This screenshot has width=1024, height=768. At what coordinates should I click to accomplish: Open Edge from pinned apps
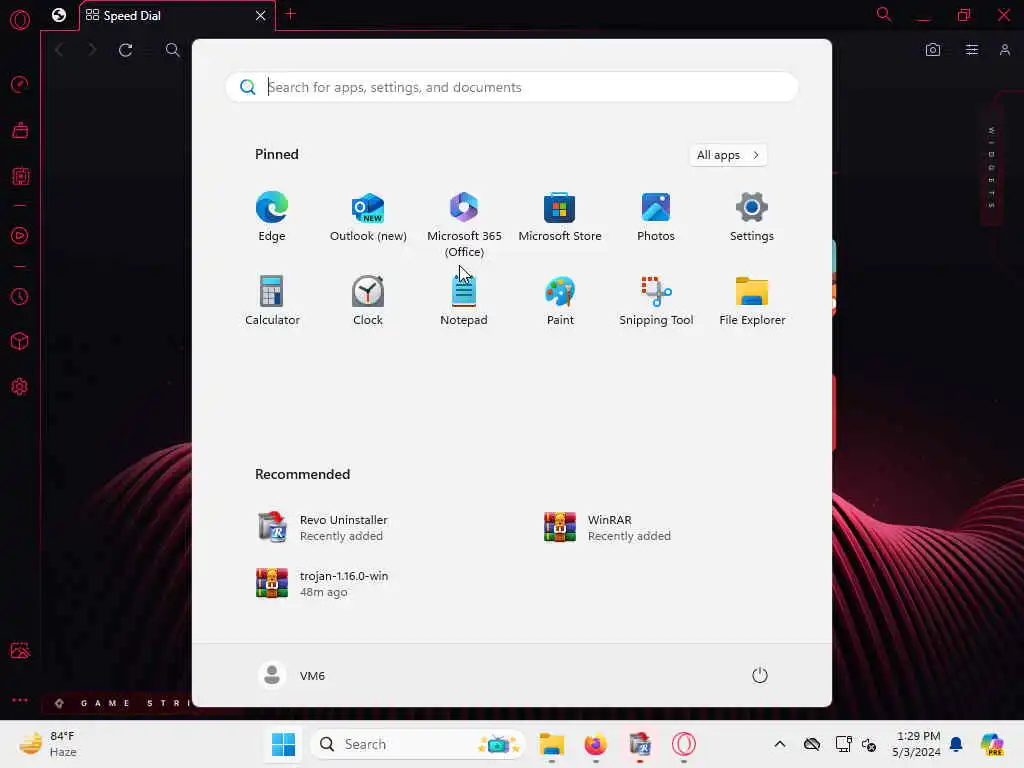[x=272, y=217]
